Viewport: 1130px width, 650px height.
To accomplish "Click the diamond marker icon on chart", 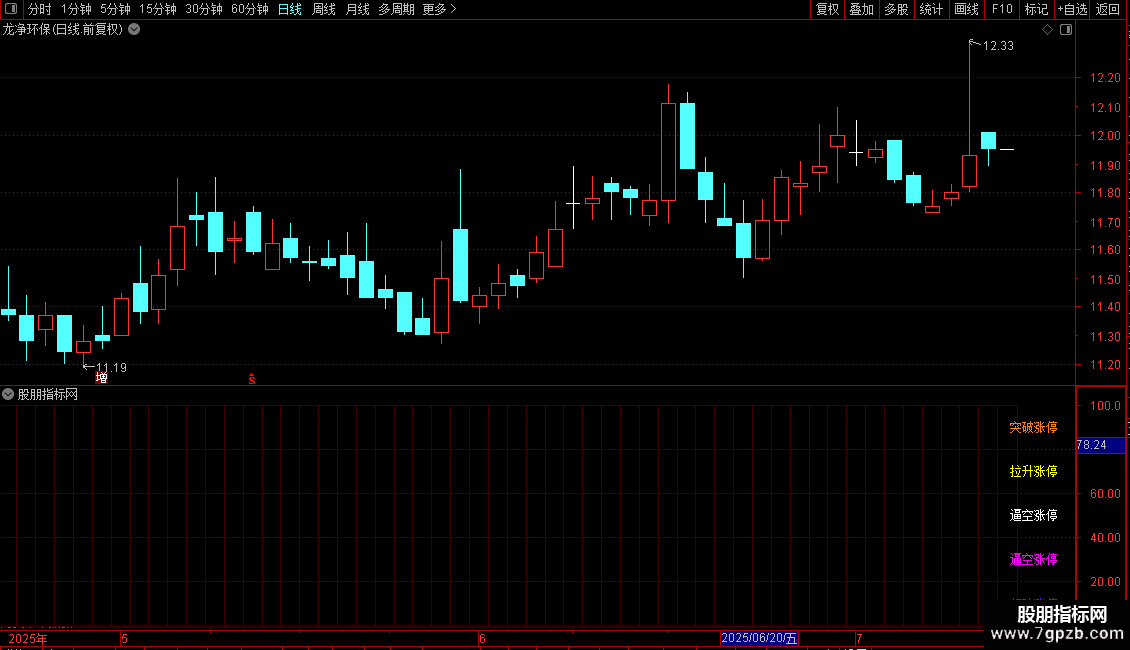I will click(1048, 30).
